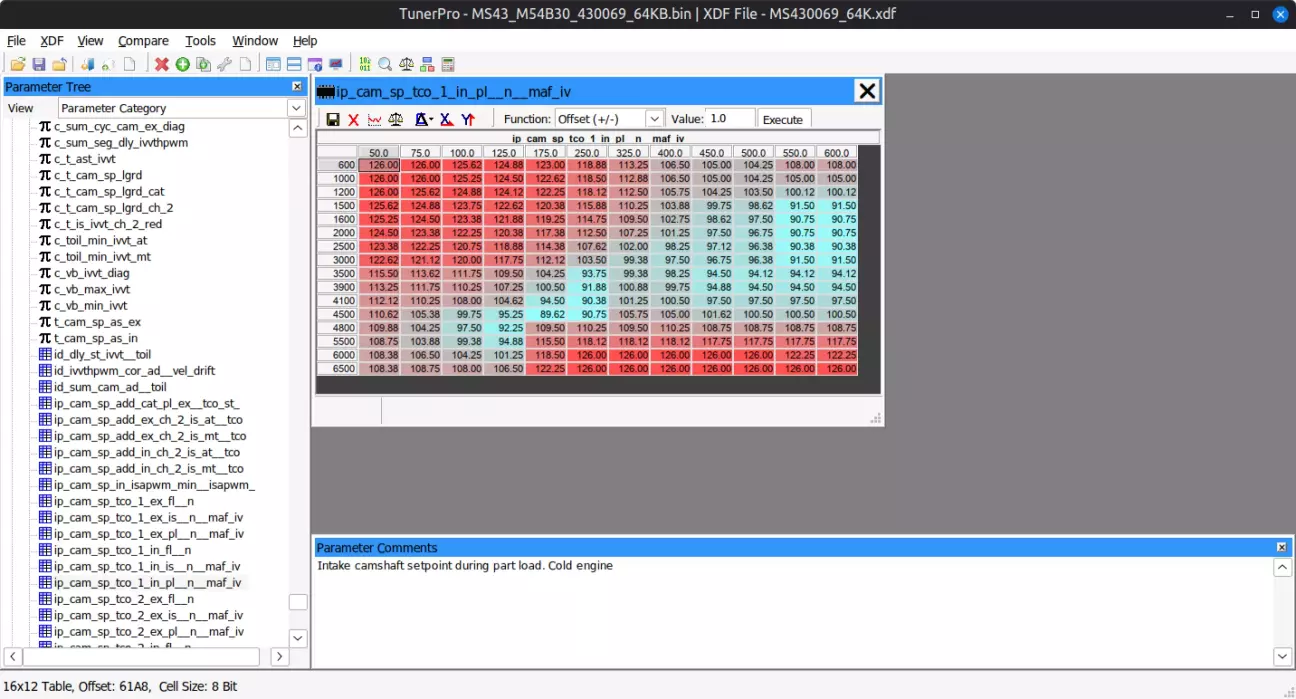Click the green plus add-item icon

[182, 65]
